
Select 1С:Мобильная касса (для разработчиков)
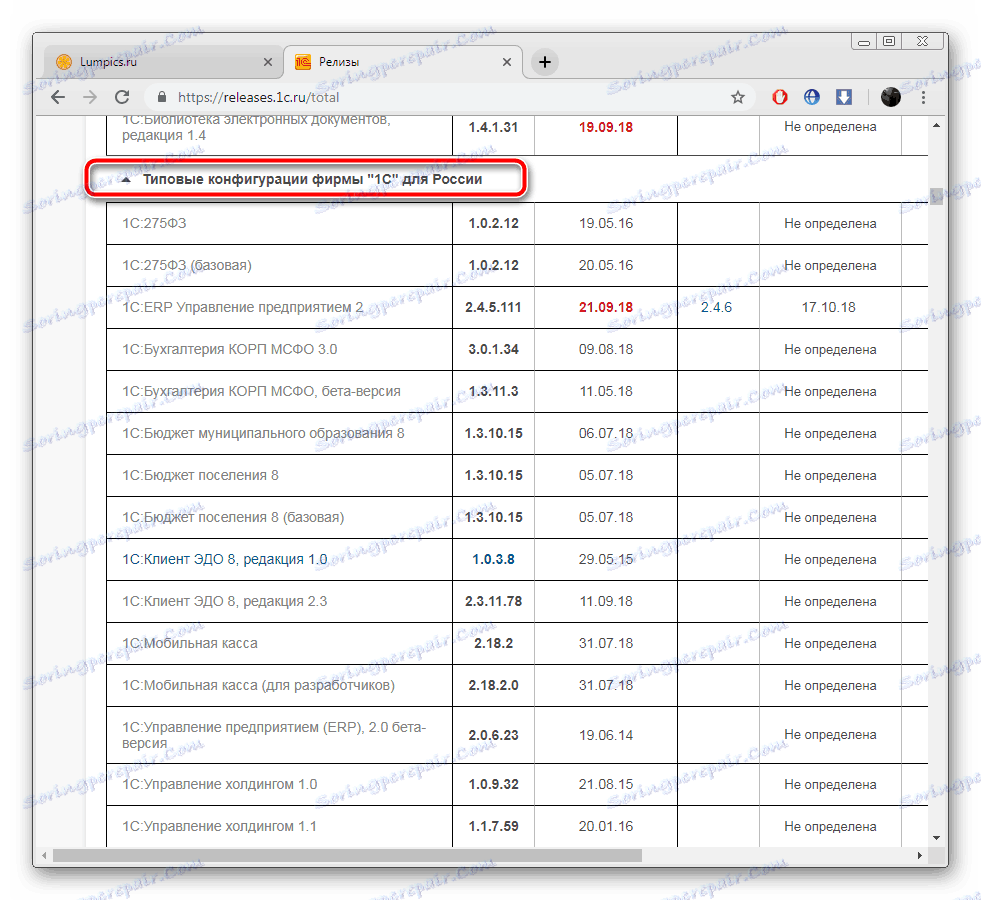coord(258,685)
